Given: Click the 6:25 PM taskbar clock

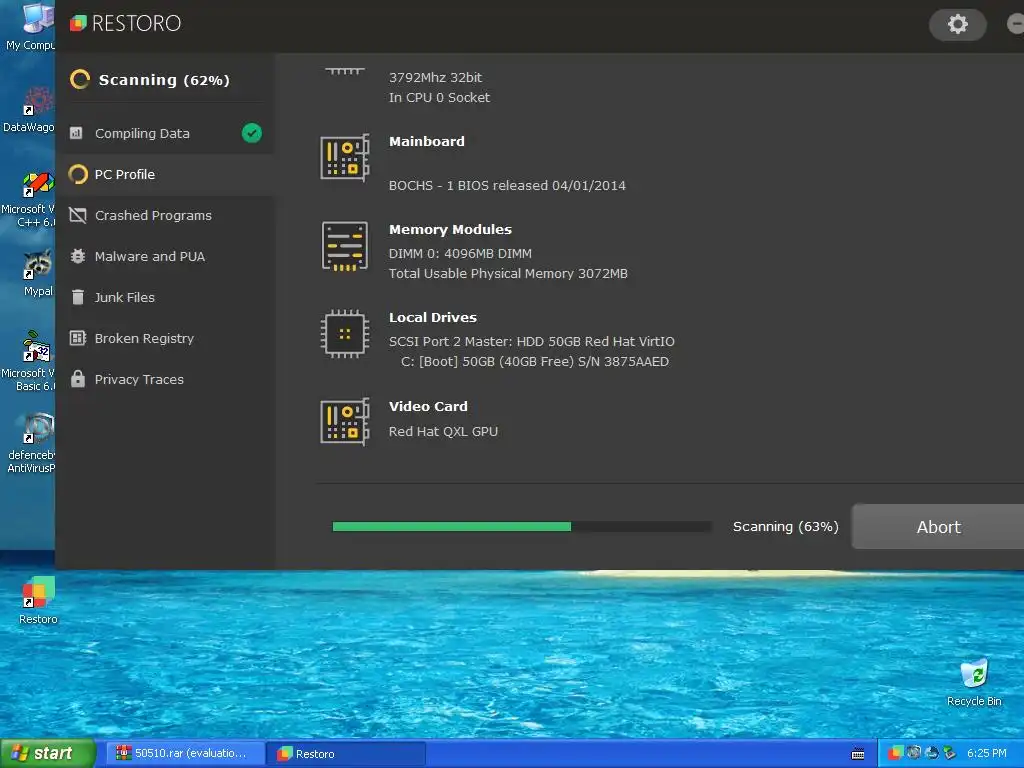Looking at the screenshot, I should coord(986,754).
